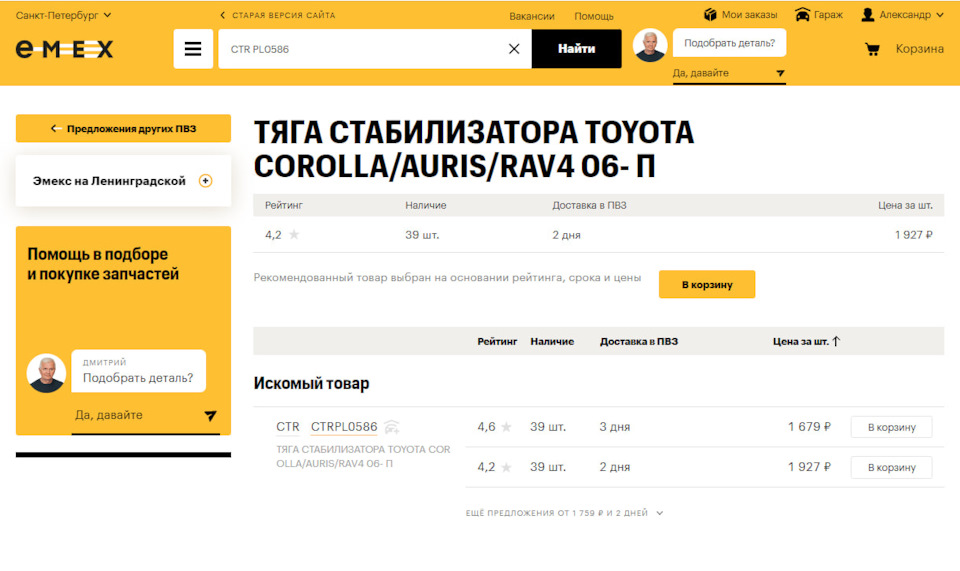Sort by the Доставка в ПВЗ column header in the offers table

(639, 341)
